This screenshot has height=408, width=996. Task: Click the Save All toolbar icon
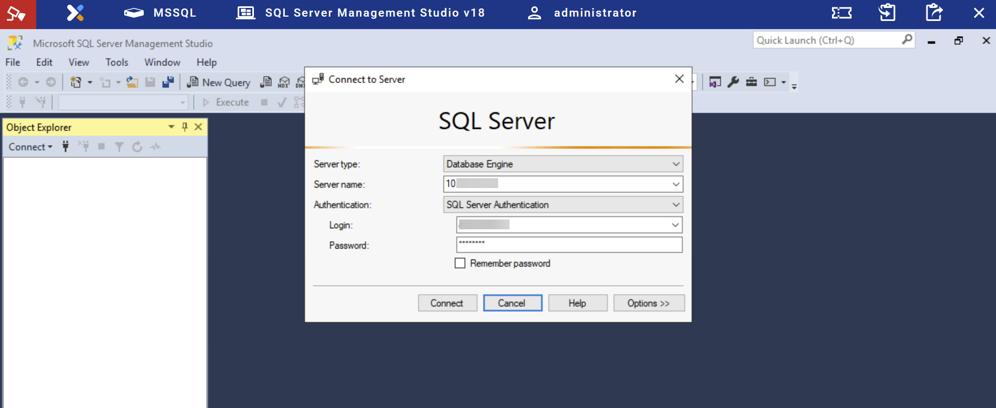168,83
